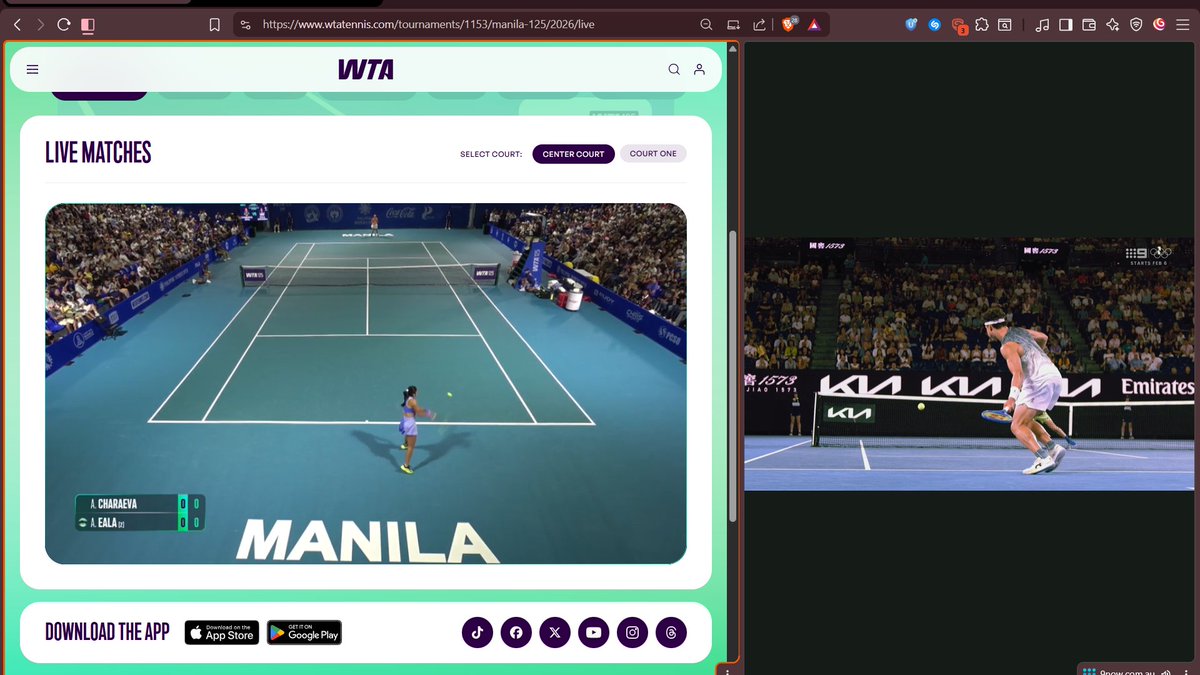1200x675 pixels.
Task: Open the TikTok social icon
Action: pyautogui.click(x=477, y=632)
